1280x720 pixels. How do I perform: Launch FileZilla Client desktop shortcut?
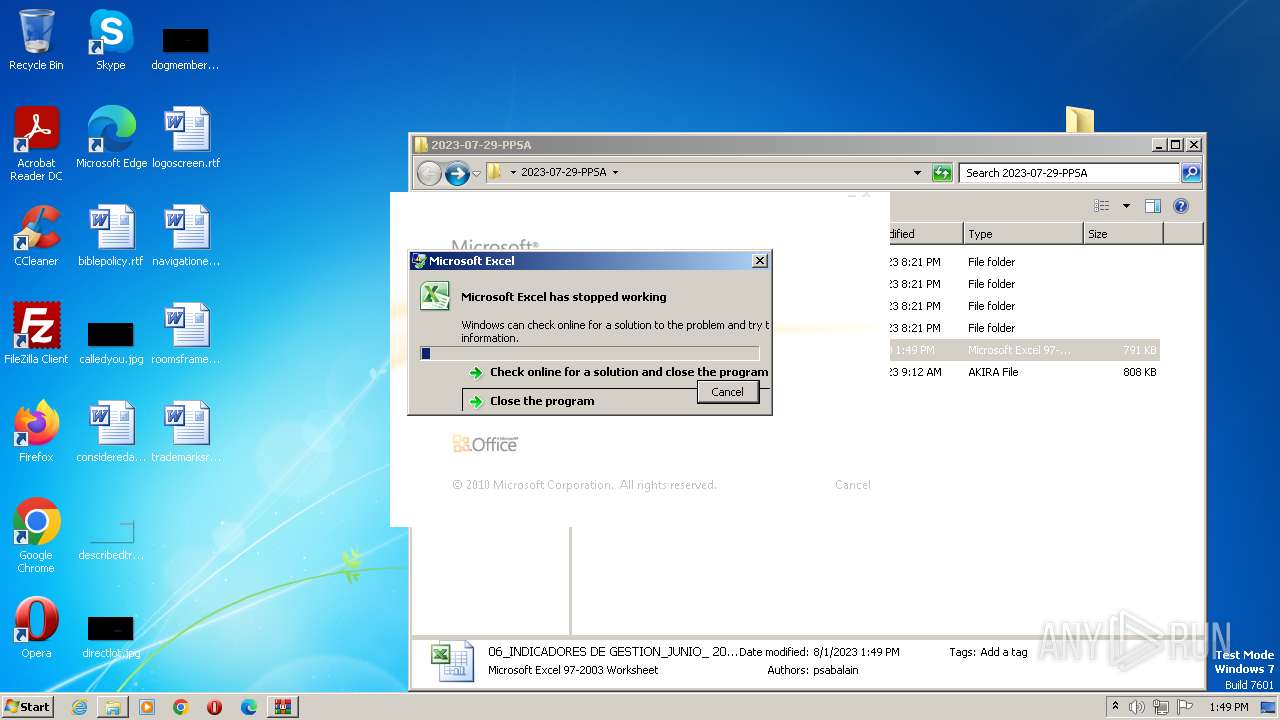36,333
